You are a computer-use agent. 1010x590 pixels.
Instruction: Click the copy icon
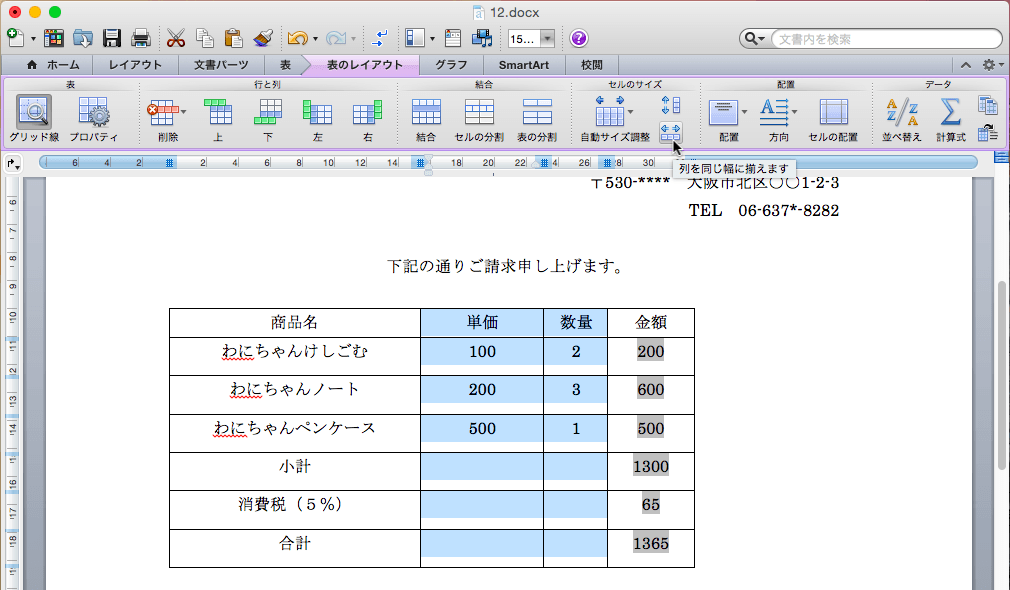205,39
